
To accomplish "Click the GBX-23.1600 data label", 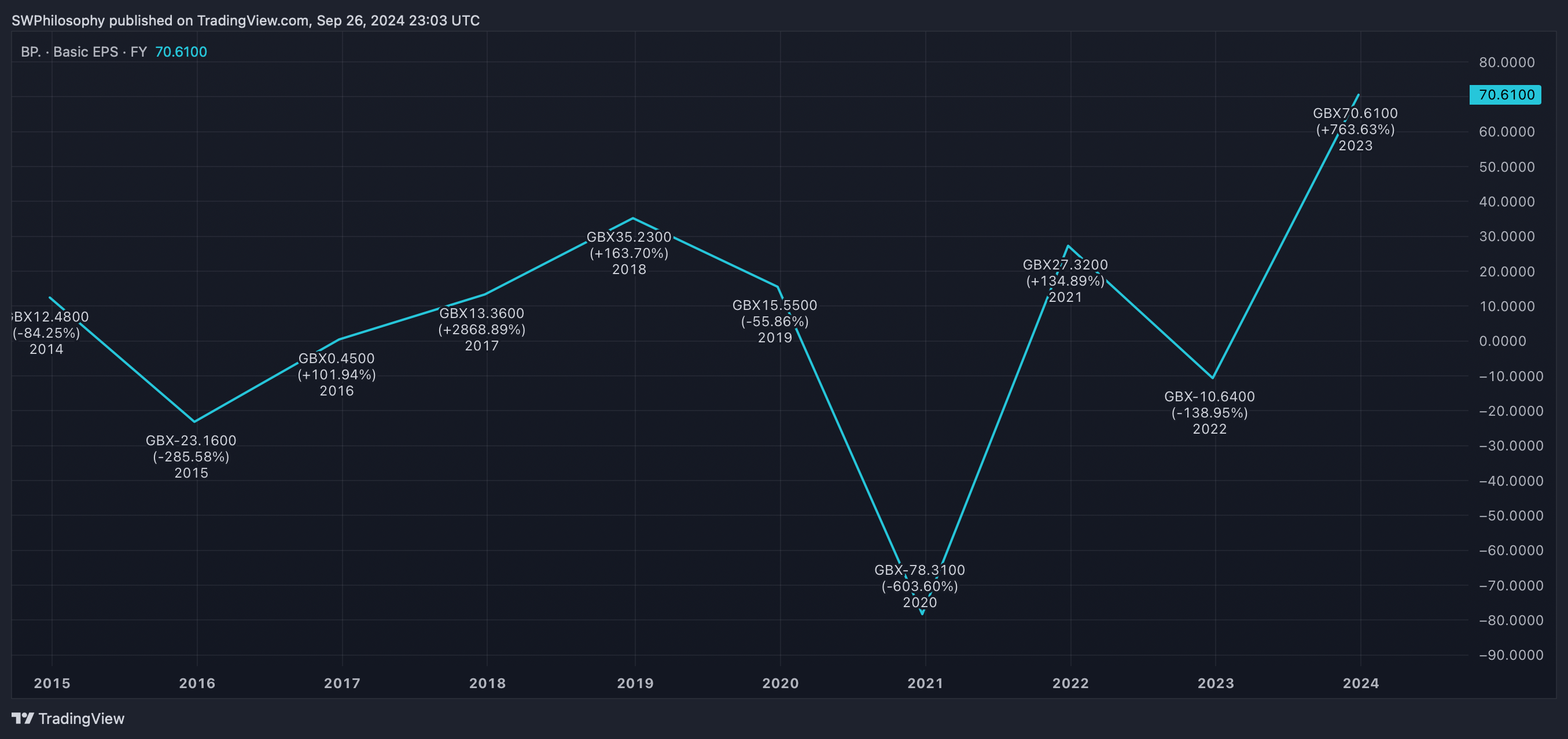I will pos(190,441).
